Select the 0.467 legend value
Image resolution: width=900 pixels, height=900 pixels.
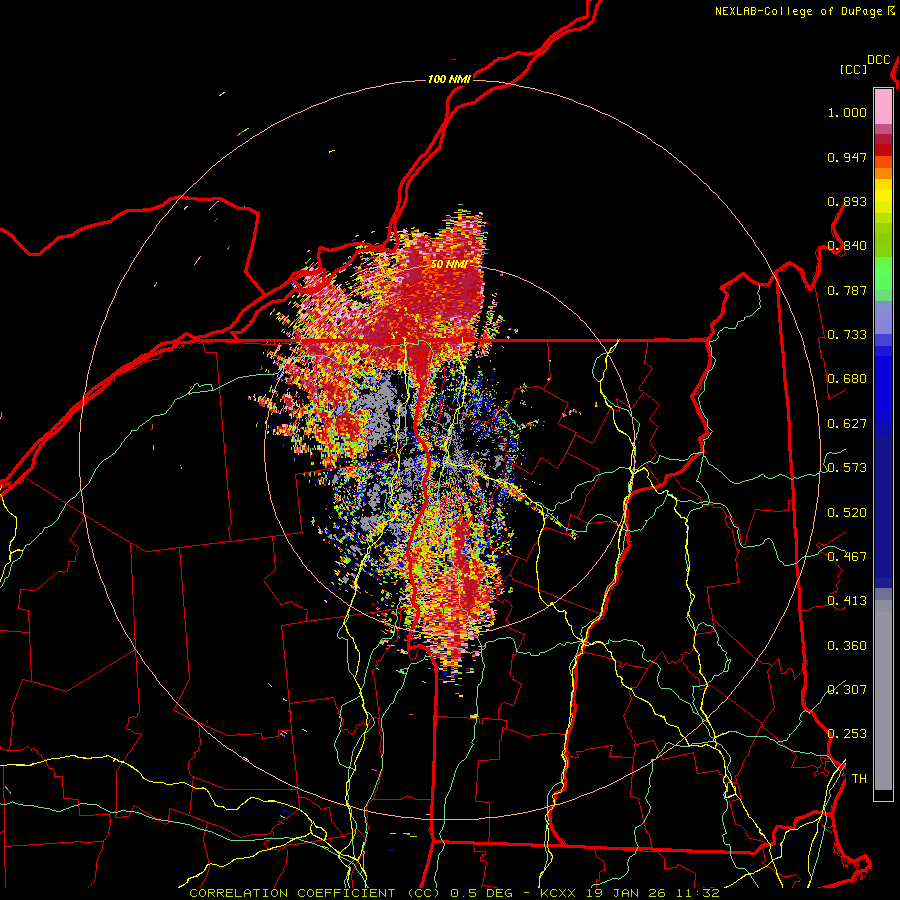[x=847, y=557]
